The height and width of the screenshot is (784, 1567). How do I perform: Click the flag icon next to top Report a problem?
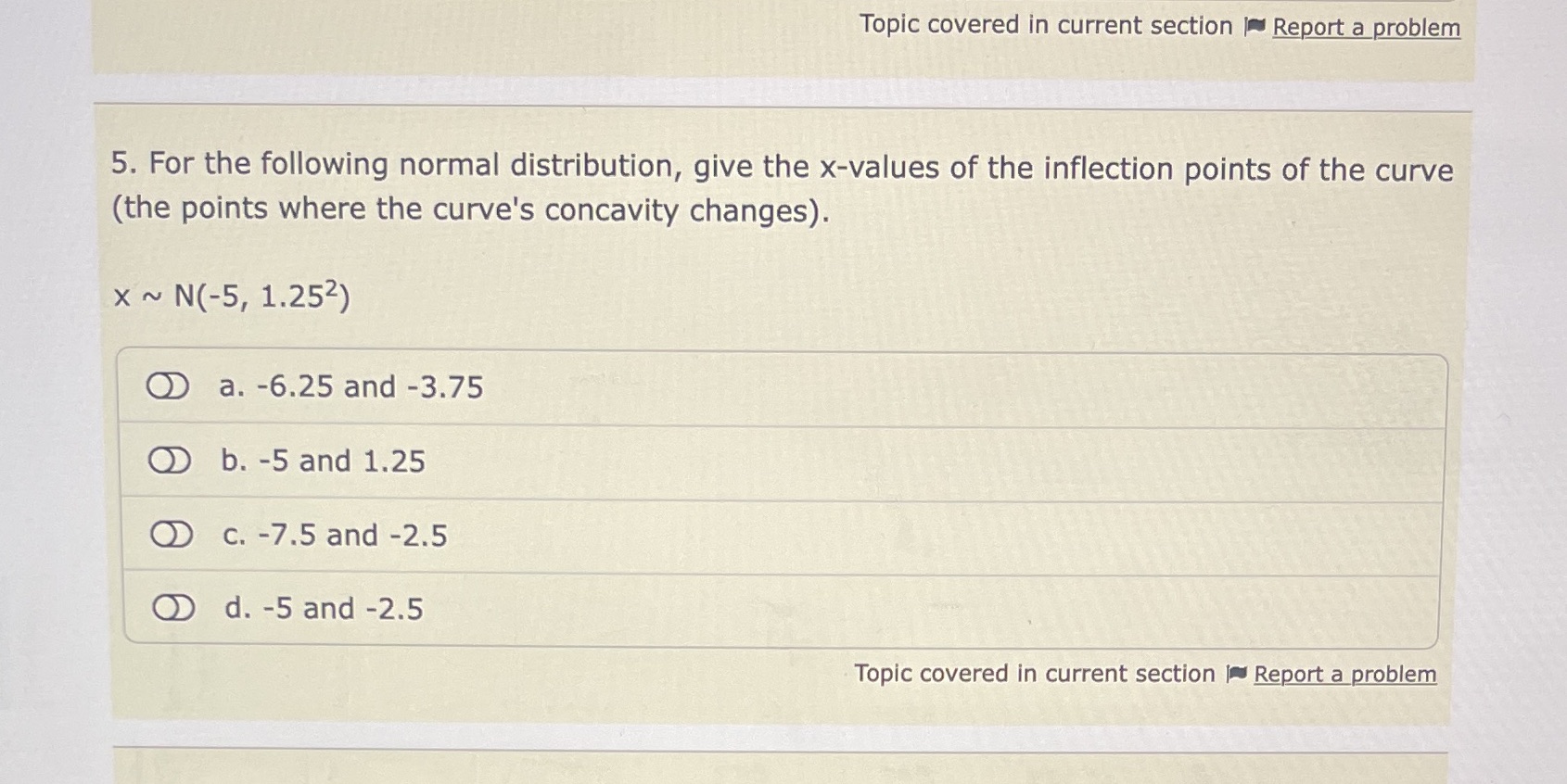1254,27
